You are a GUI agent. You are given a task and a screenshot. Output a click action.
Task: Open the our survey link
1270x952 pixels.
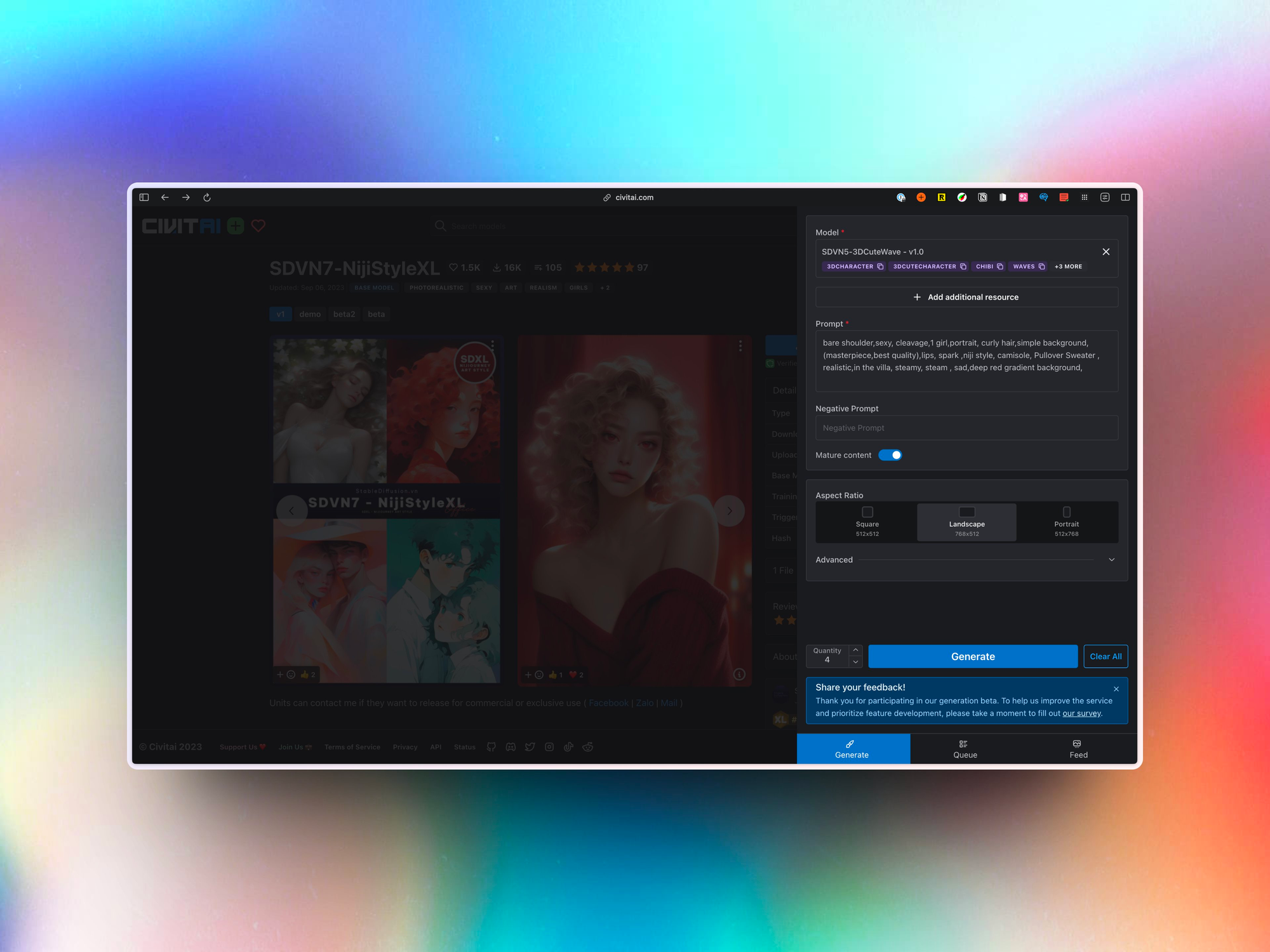tap(1081, 713)
